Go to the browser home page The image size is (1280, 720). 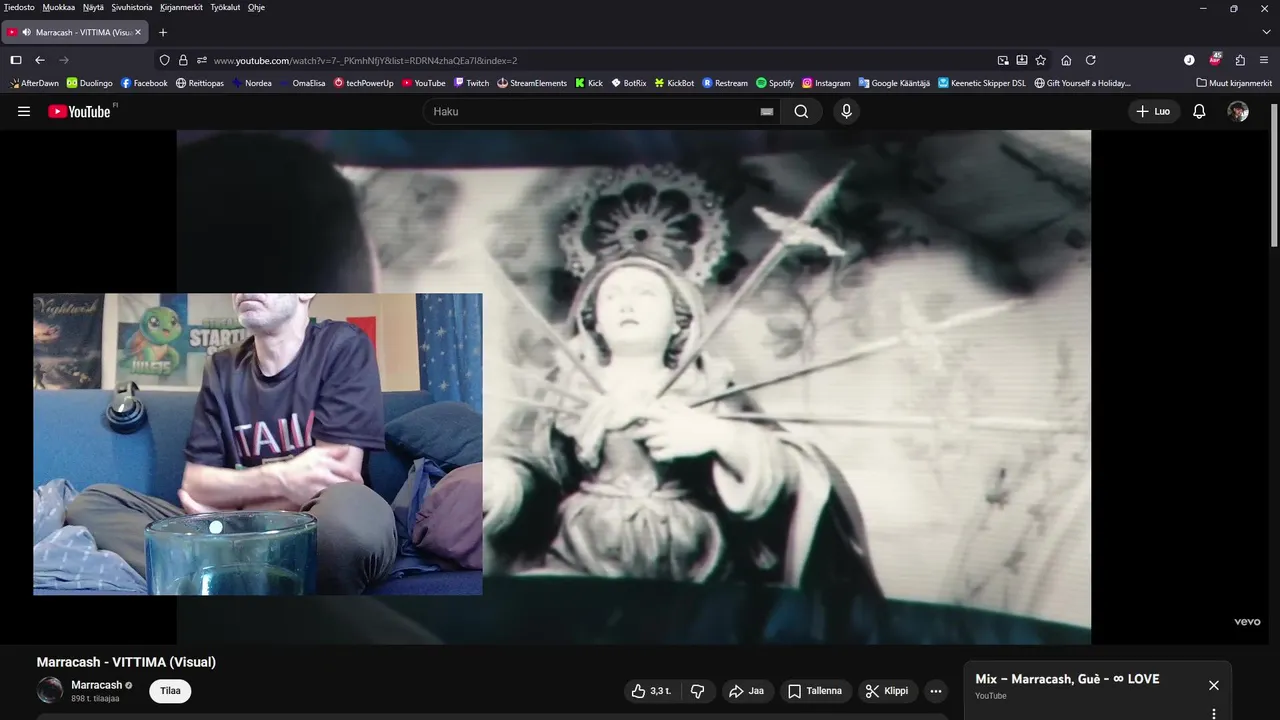[x=1066, y=60]
